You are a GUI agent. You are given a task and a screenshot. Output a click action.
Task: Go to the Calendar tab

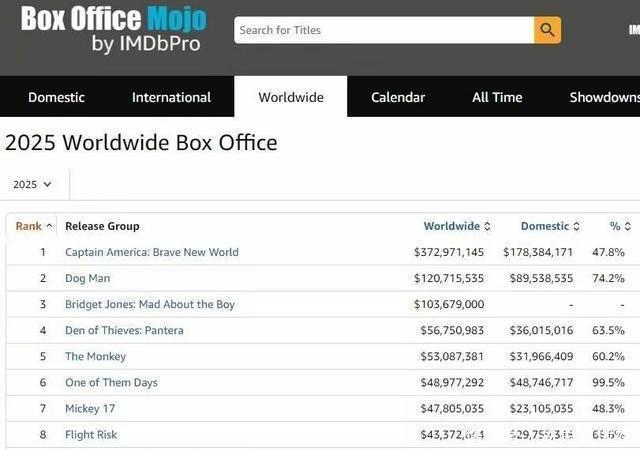click(x=398, y=97)
